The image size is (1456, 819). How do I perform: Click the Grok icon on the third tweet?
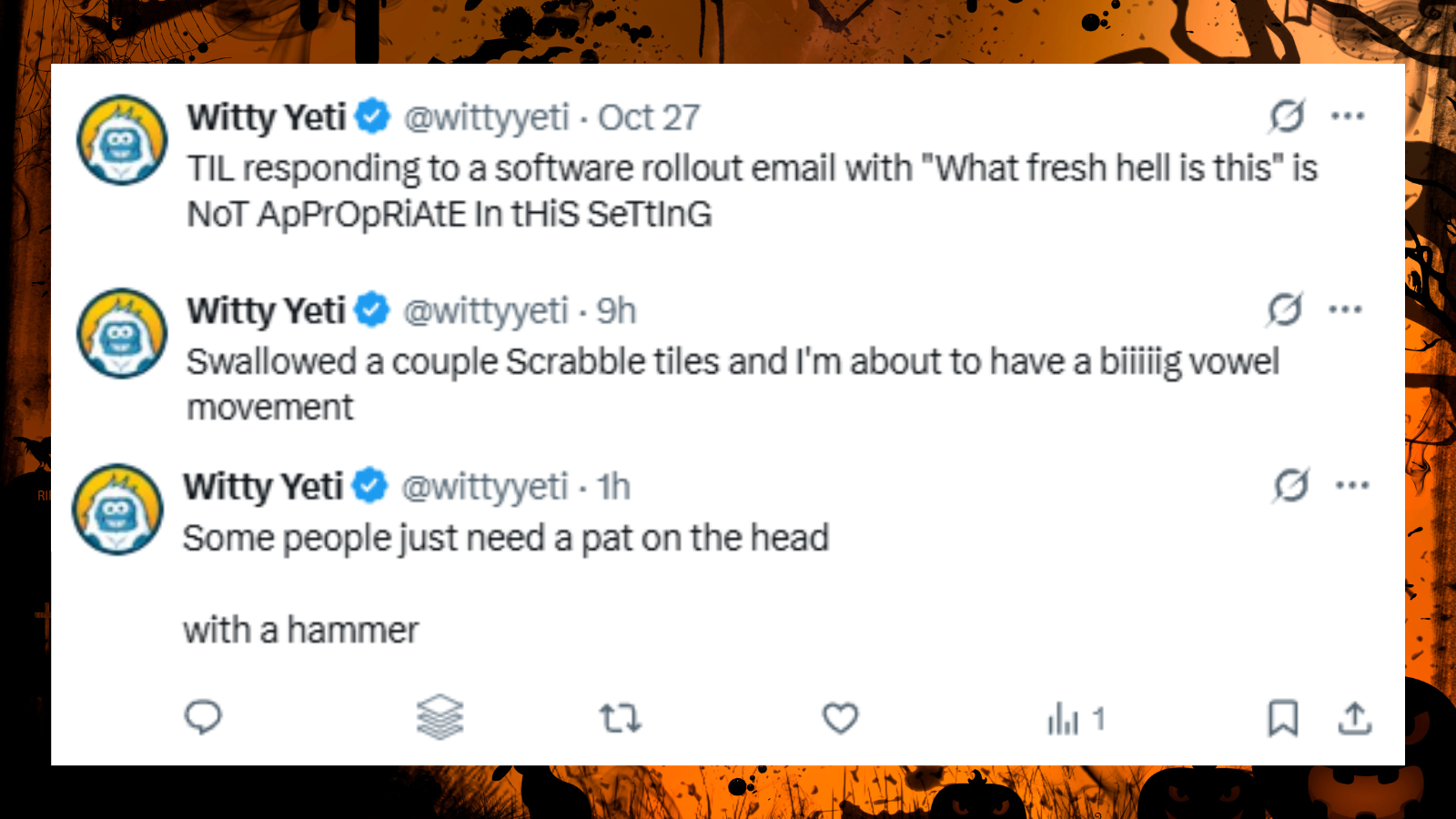[1290, 485]
